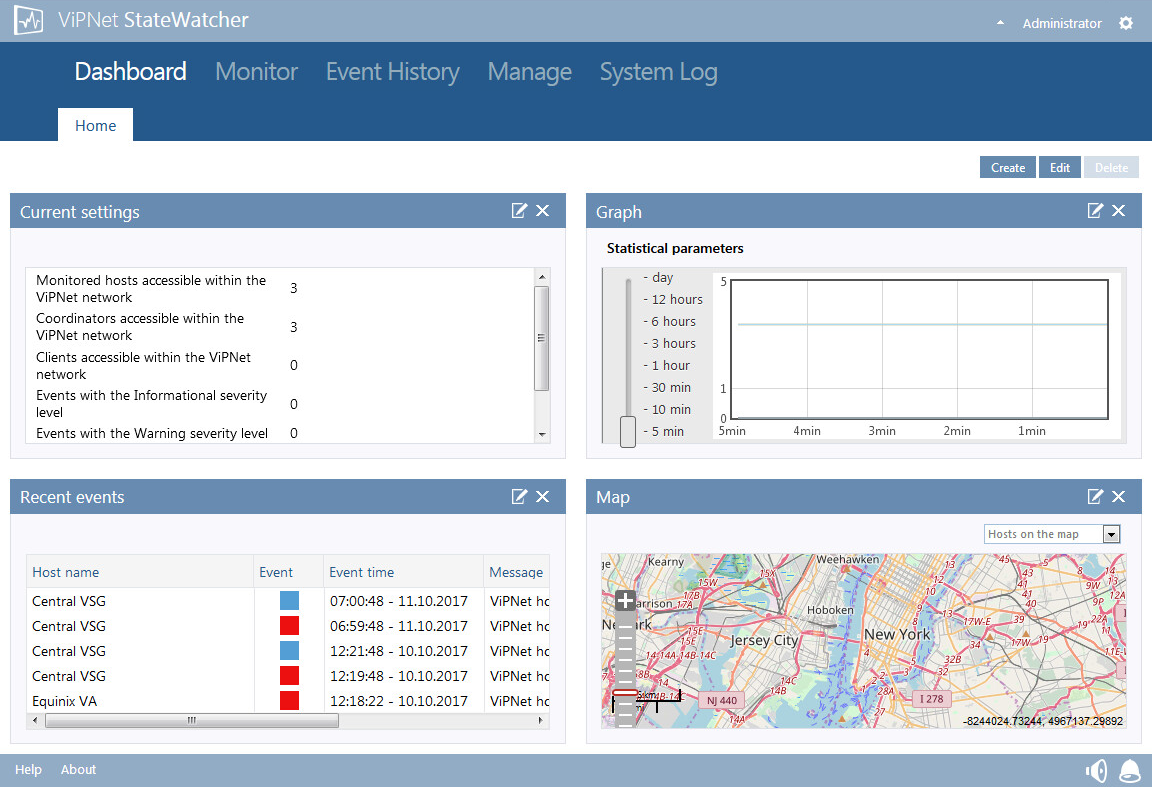1152x787 pixels.
Task: Click the 06:59:48 - 11.10.2017 event time
Action: [399, 626]
